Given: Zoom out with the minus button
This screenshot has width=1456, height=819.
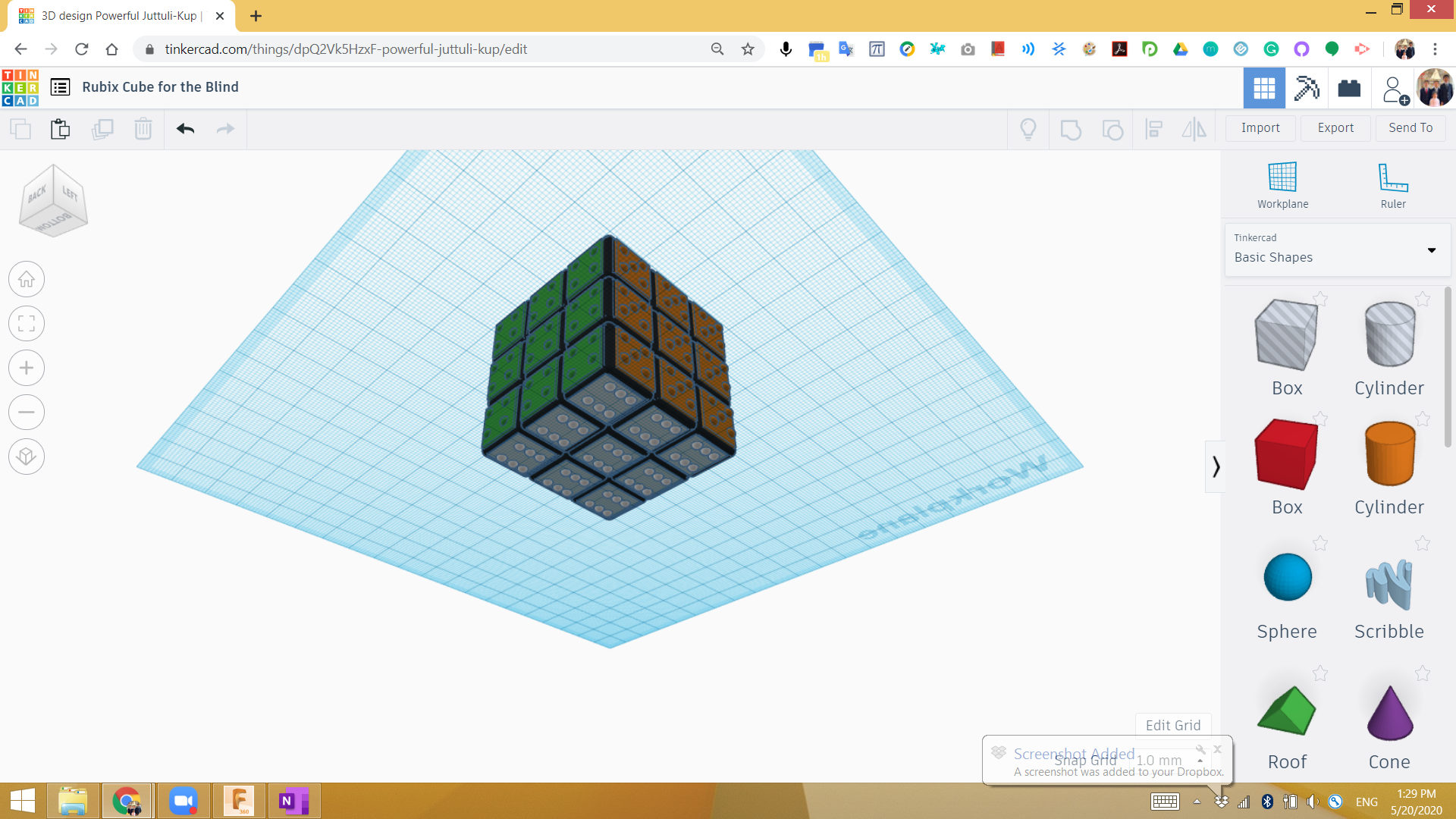Looking at the screenshot, I should pos(27,413).
